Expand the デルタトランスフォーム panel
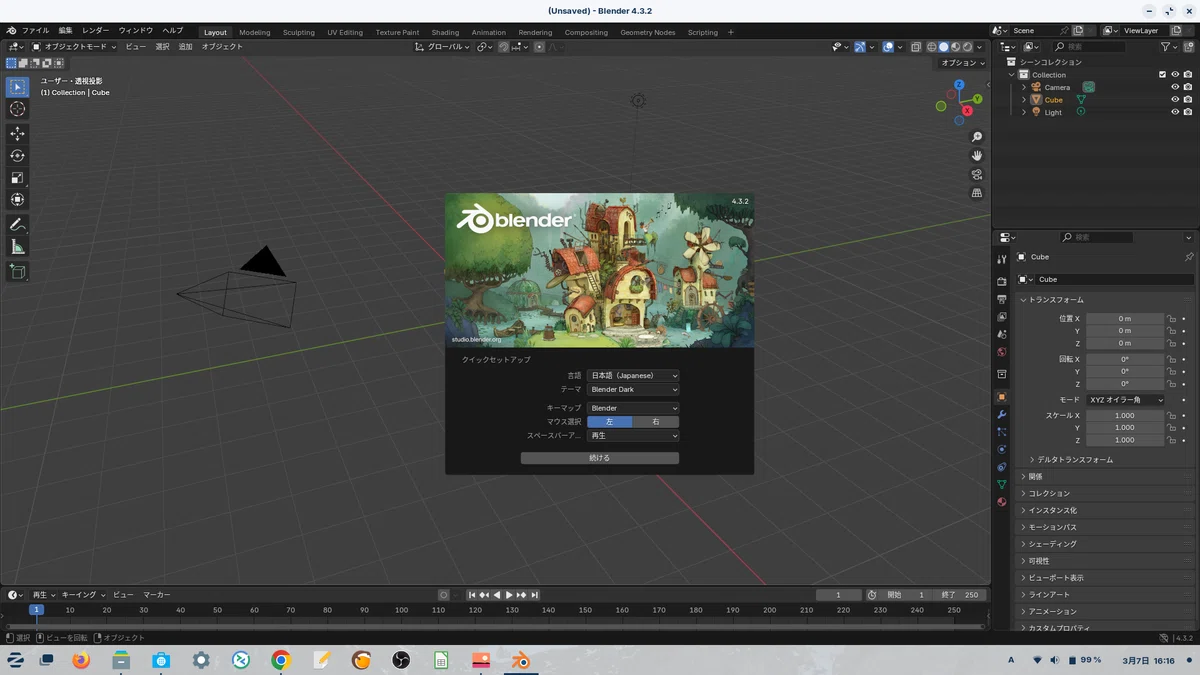Viewport: 1200px width, 675px height. (1075, 460)
